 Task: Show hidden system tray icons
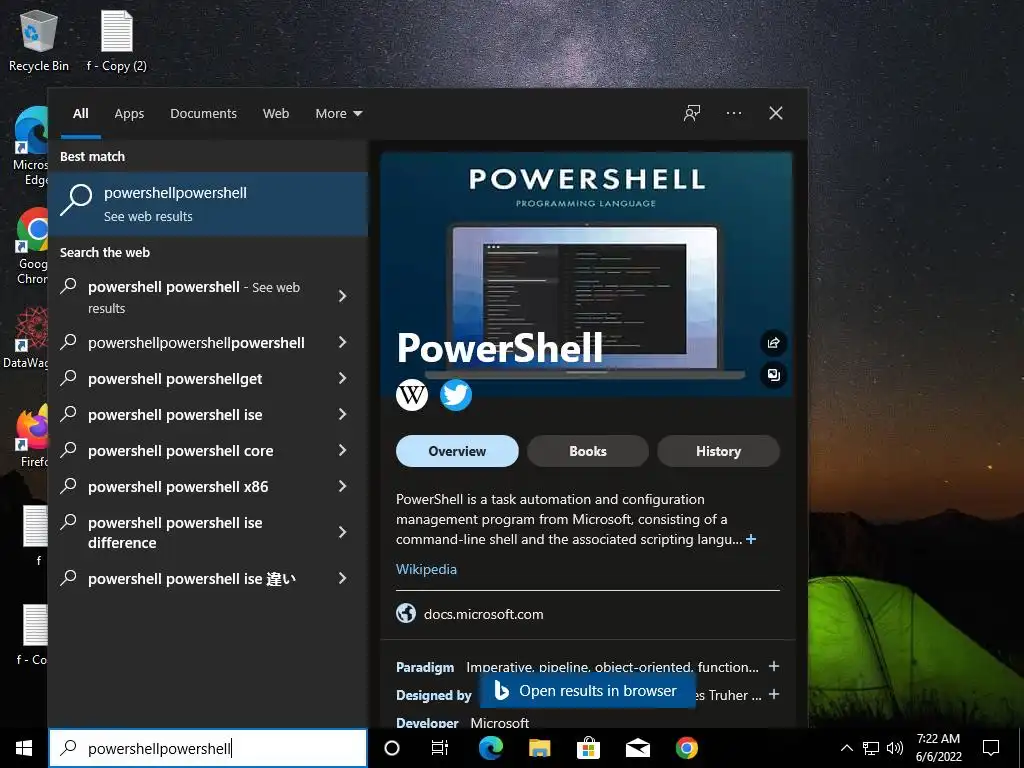[846, 748]
